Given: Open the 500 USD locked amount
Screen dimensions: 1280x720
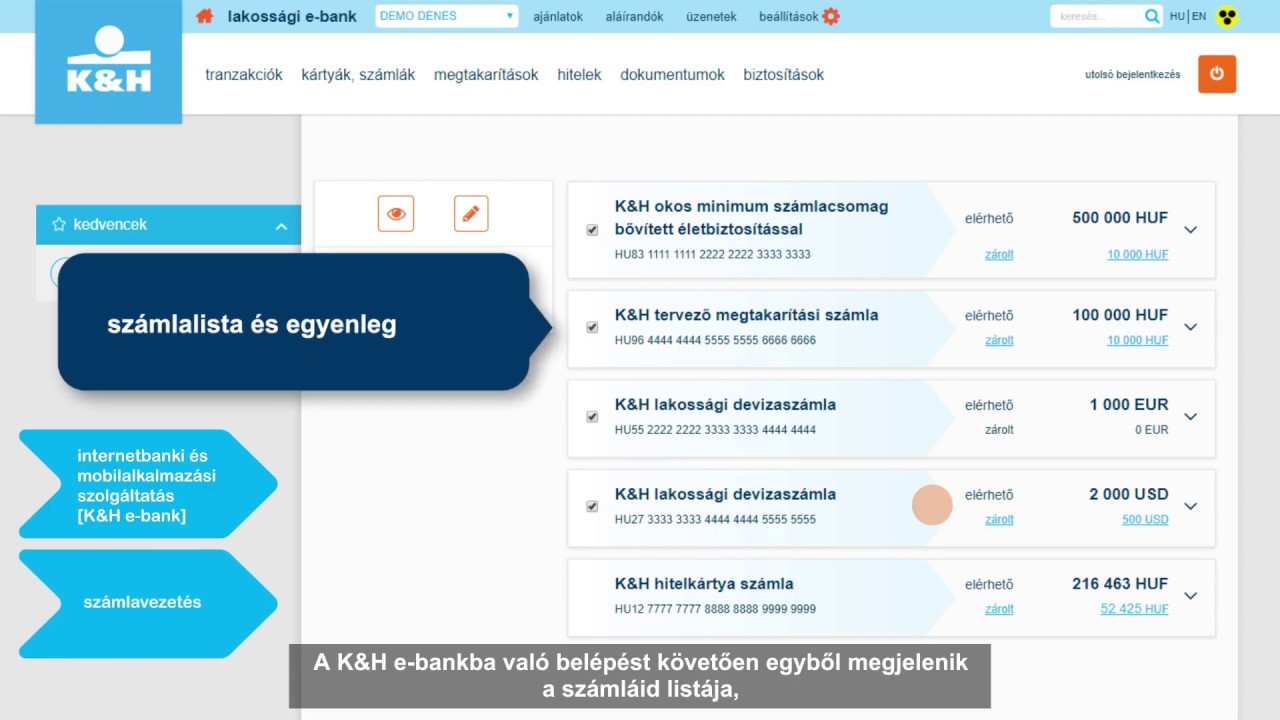Looking at the screenshot, I should click(x=1145, y=520).
